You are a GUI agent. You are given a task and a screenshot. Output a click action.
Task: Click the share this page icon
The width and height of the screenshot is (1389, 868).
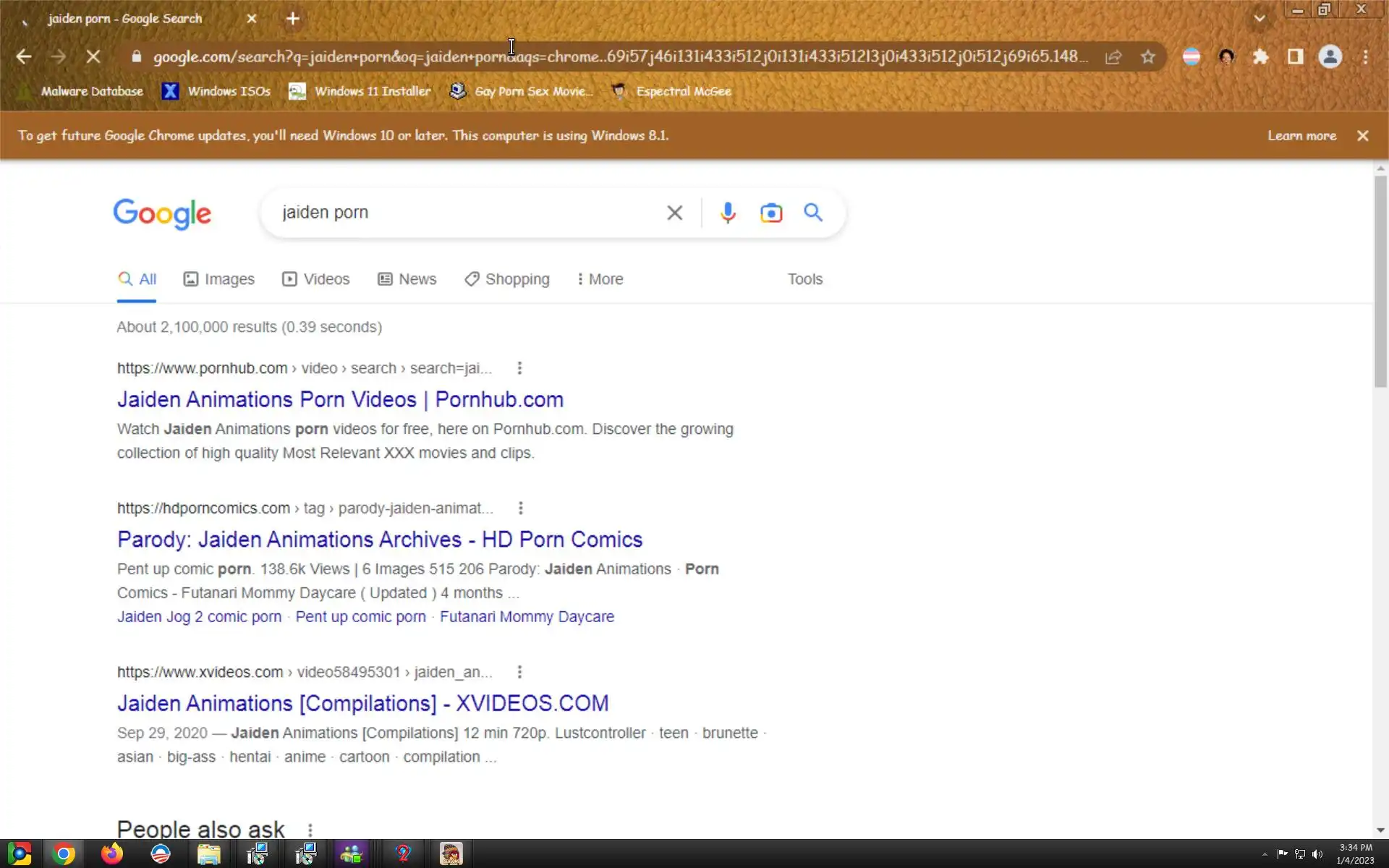coord(1113,56)
